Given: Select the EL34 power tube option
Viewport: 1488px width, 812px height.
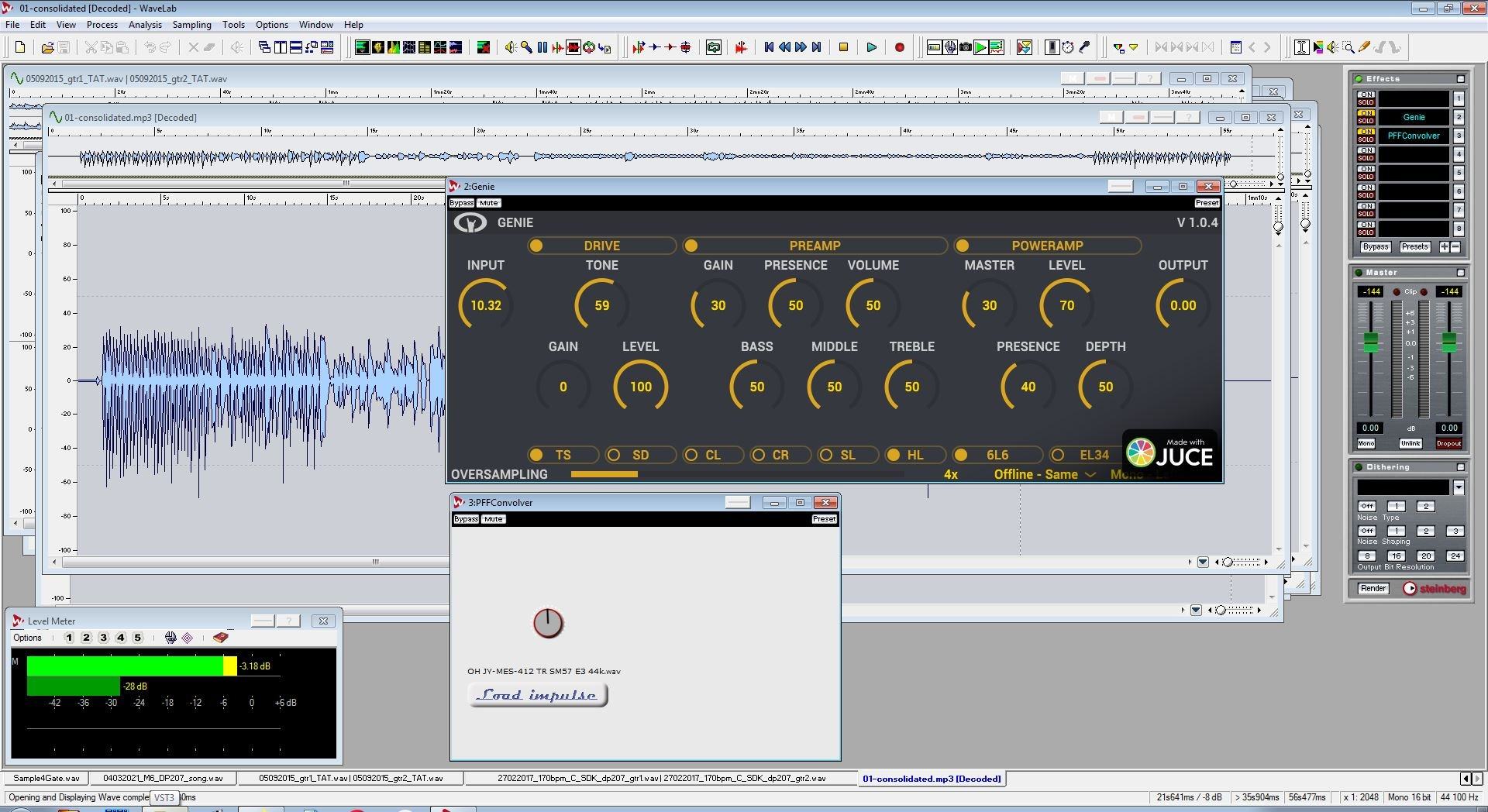Looking at the screenshot, I should (1058, 455).
